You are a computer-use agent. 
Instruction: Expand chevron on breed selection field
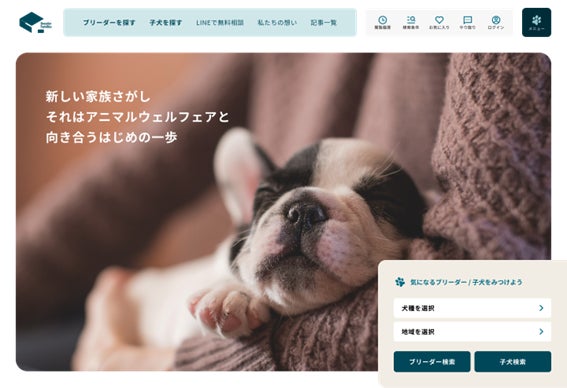click(x=541, y=308)
